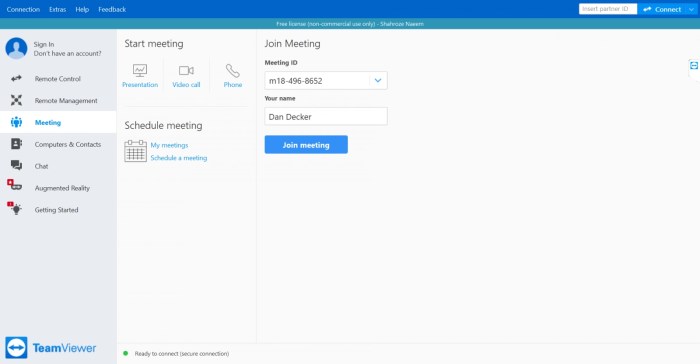Click the user avatar profile icon
The height and width of the screenshot is (364, 700).
16,48
